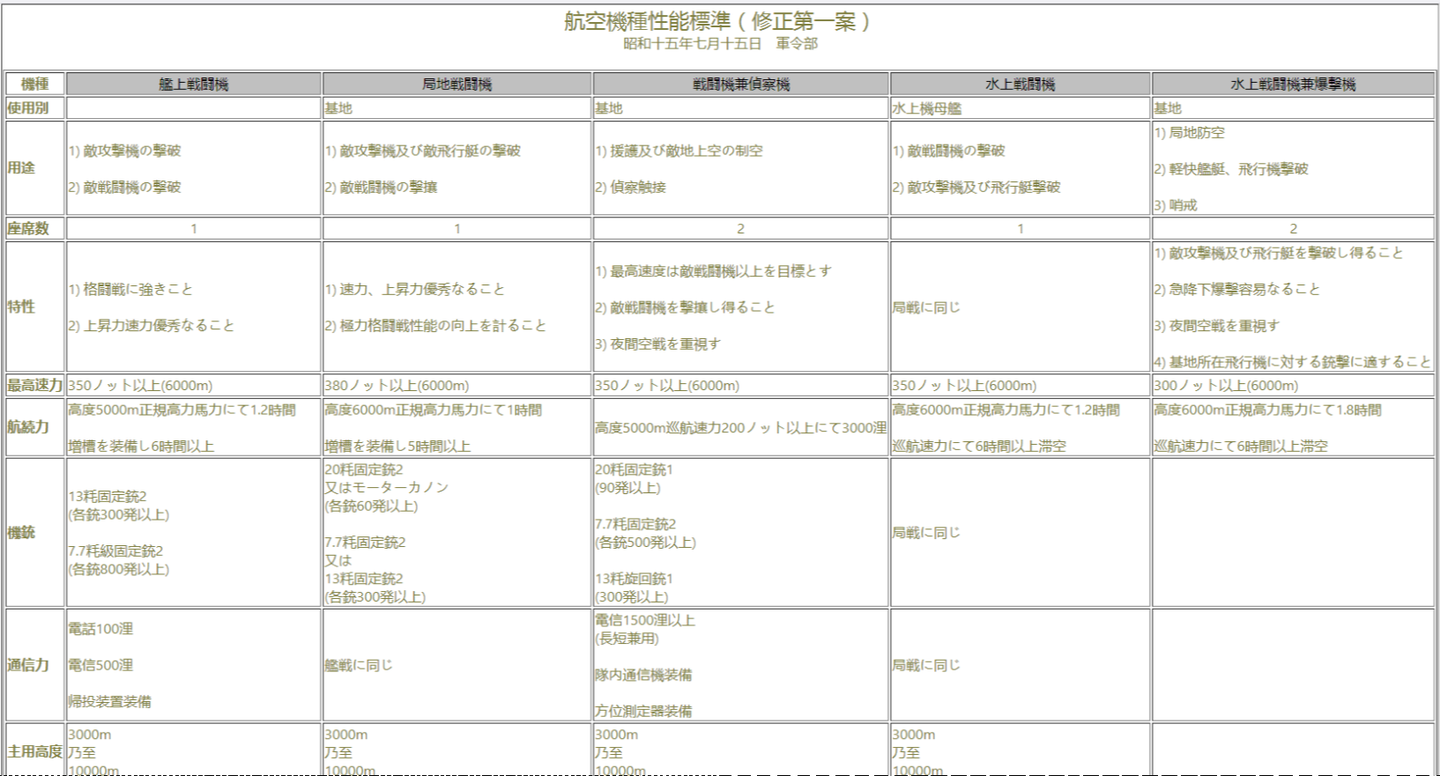Click the text 20粍固定銃1
This screenshot has height=776, width=1440.
coord(634,469)
